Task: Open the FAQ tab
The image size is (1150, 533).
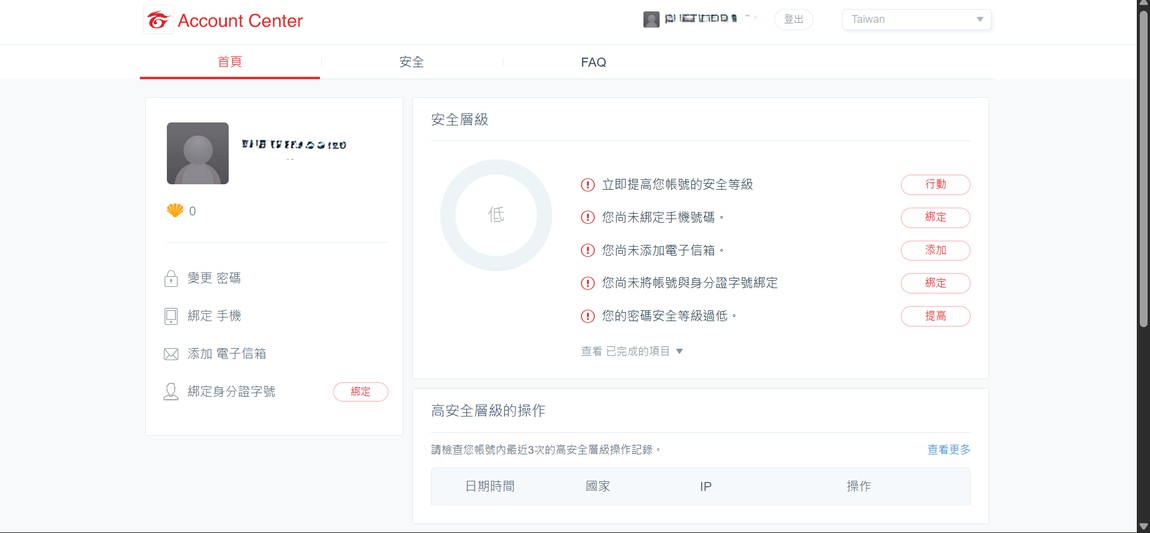Action: click(x=593, y=62)
